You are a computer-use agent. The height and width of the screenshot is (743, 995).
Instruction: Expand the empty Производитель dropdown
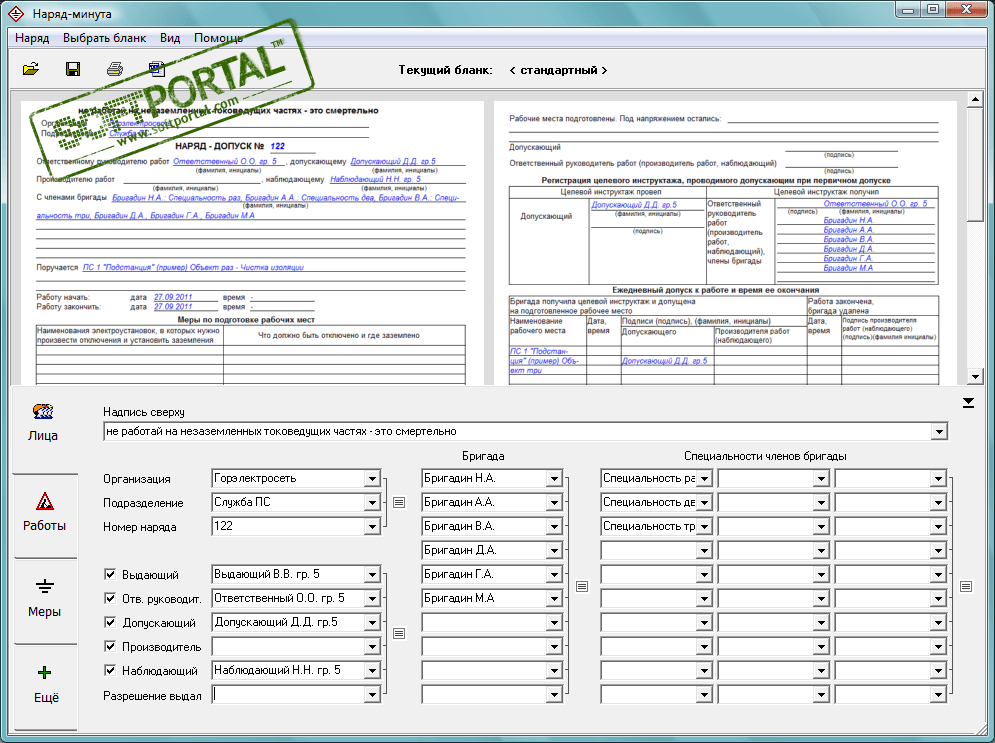pyautogui.click(x=372, y=647)
